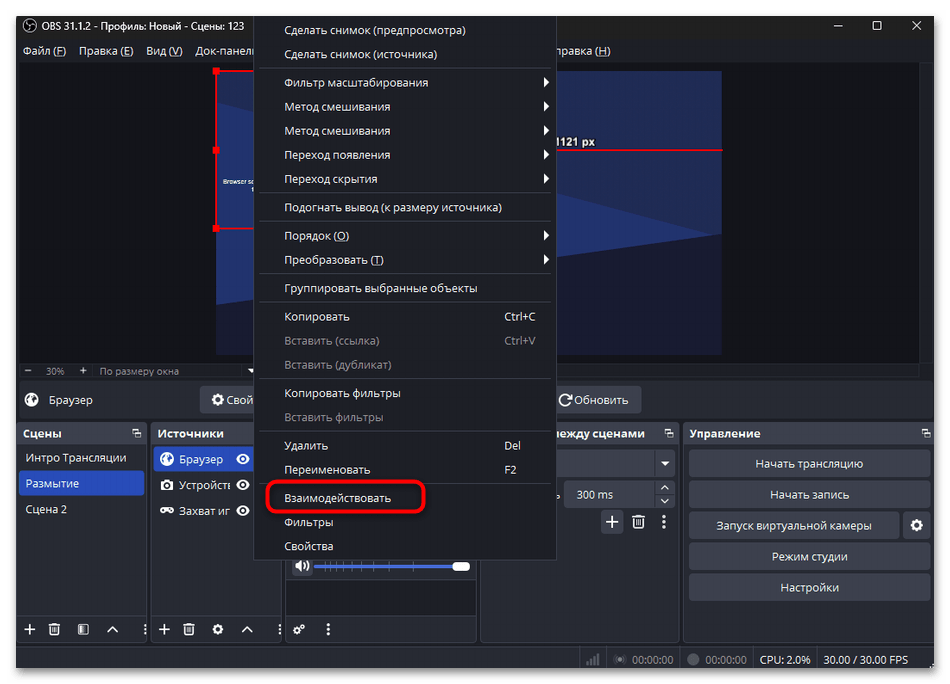
Task: Hide the Браузер source with eye icon
Action: tap(242, 459)
